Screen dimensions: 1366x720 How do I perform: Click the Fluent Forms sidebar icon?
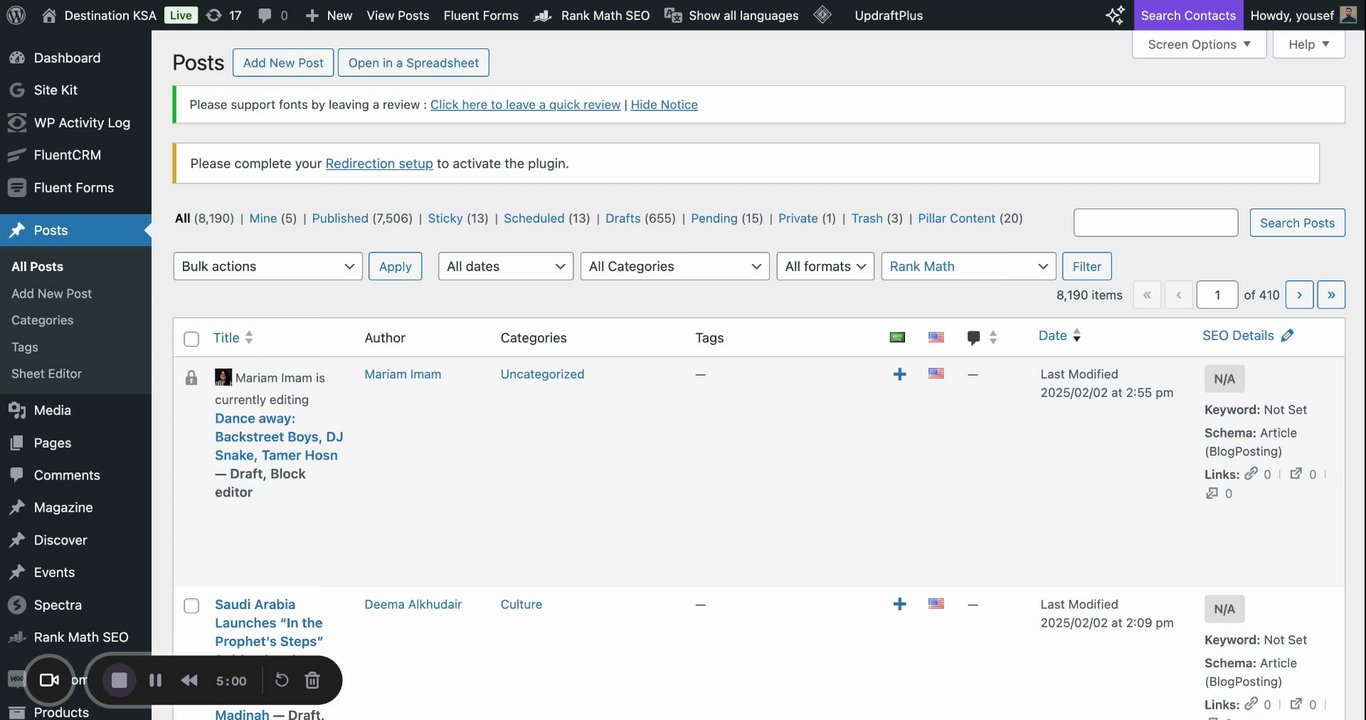tap(17, 187)
